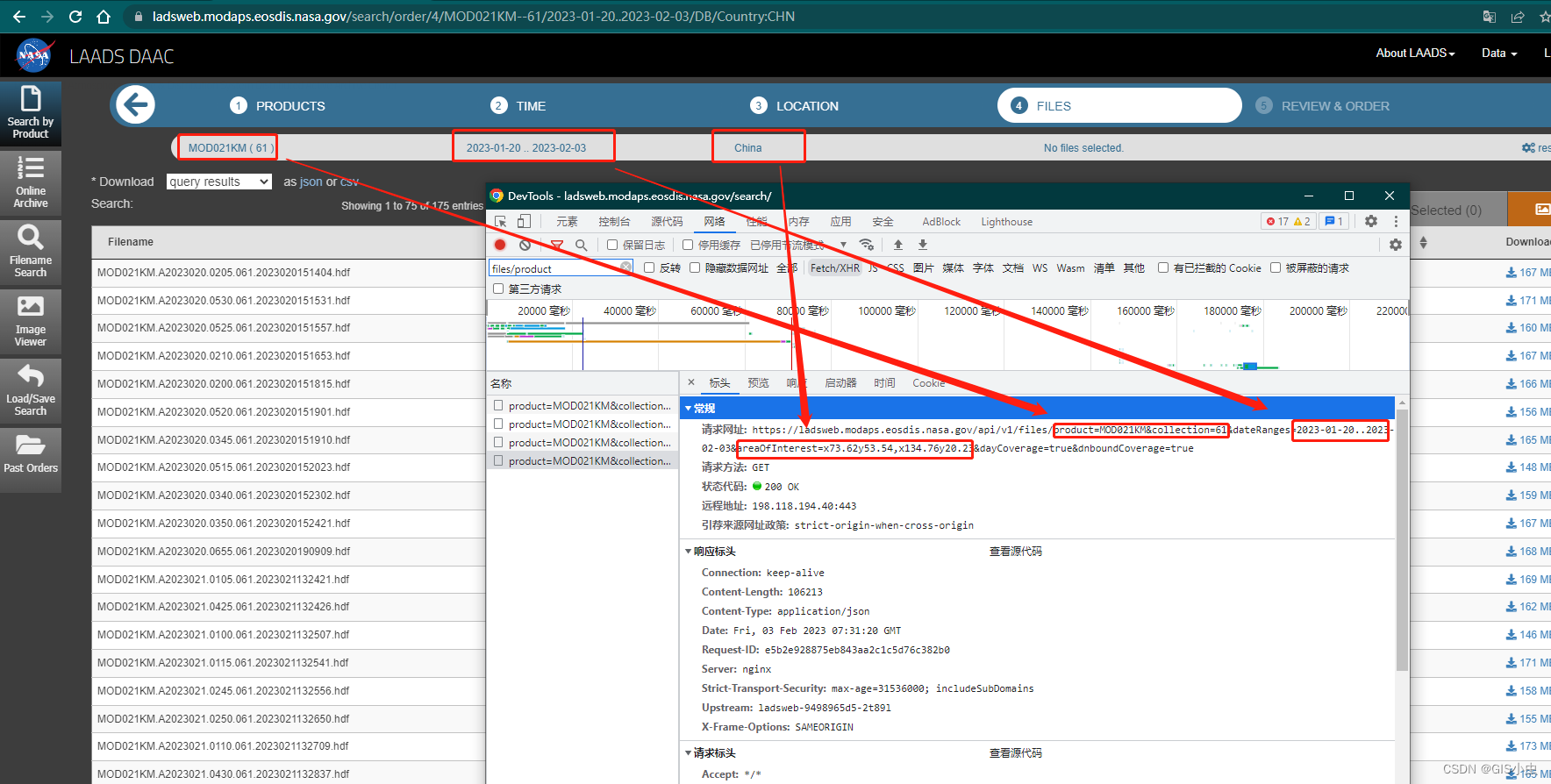Click the browser address bar URL
1551x784 pixels.
click(x=473, y=17)
